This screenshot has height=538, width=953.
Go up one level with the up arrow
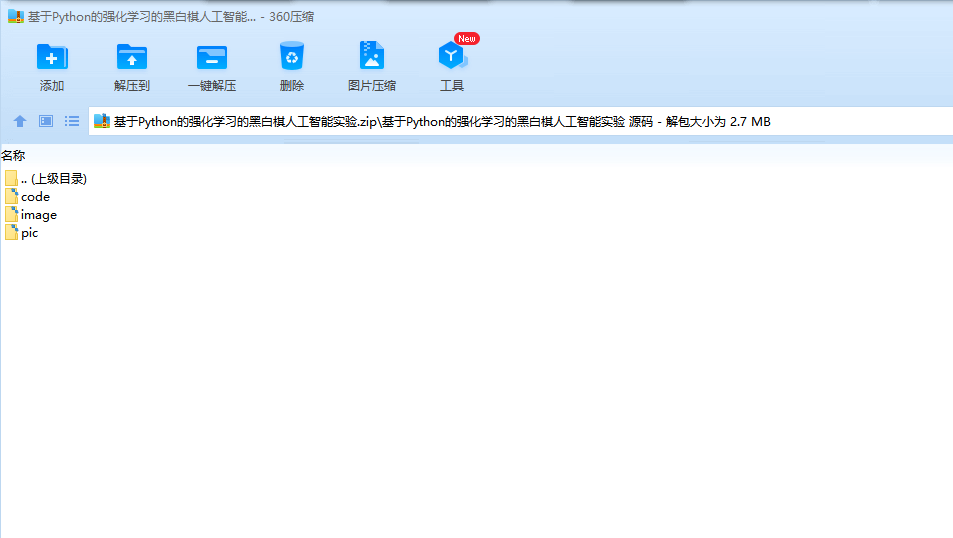[x=20, y=121]
